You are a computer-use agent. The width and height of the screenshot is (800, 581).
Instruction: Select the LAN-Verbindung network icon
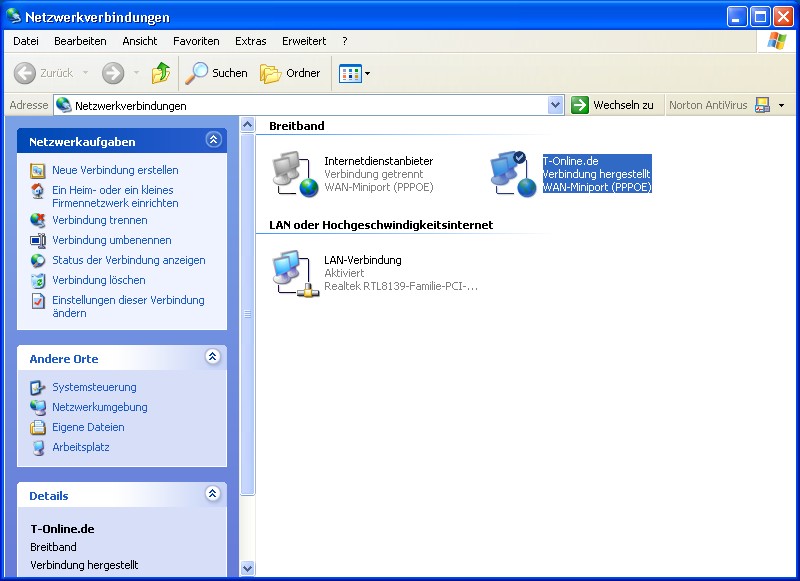click(294, 273)
